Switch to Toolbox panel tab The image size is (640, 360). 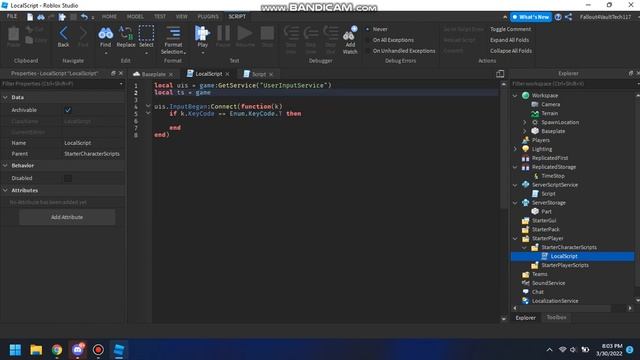coord(556,317)
